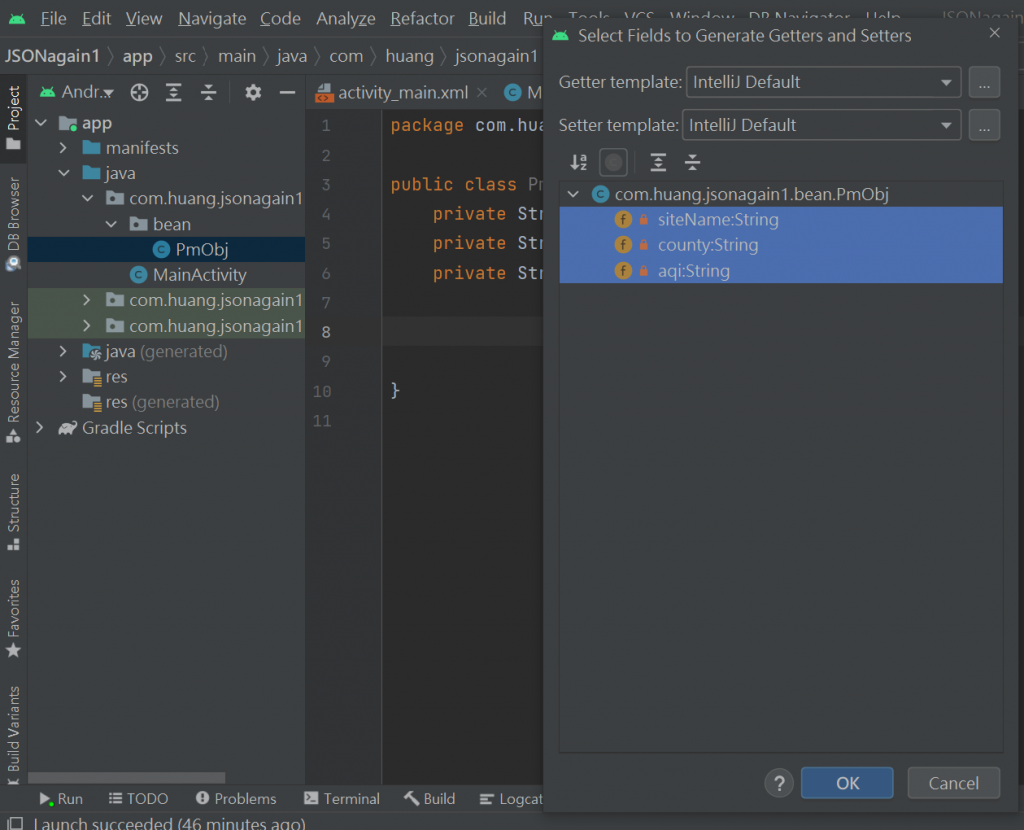Collapse the app module node
The image size is (1024, 830).
(40, 123)
